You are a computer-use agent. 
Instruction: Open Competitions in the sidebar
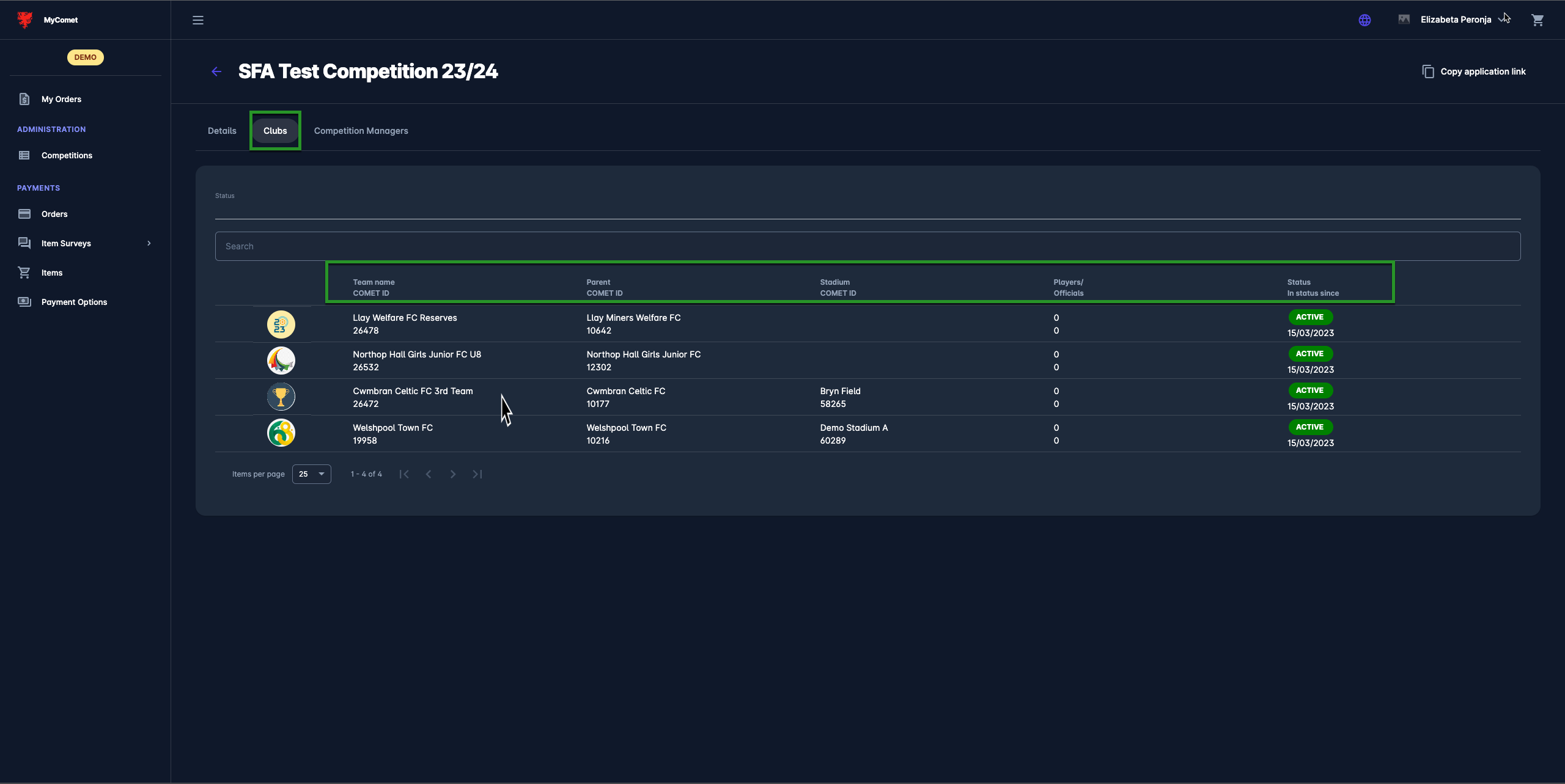pyautogui.click(x=67, y=155)
